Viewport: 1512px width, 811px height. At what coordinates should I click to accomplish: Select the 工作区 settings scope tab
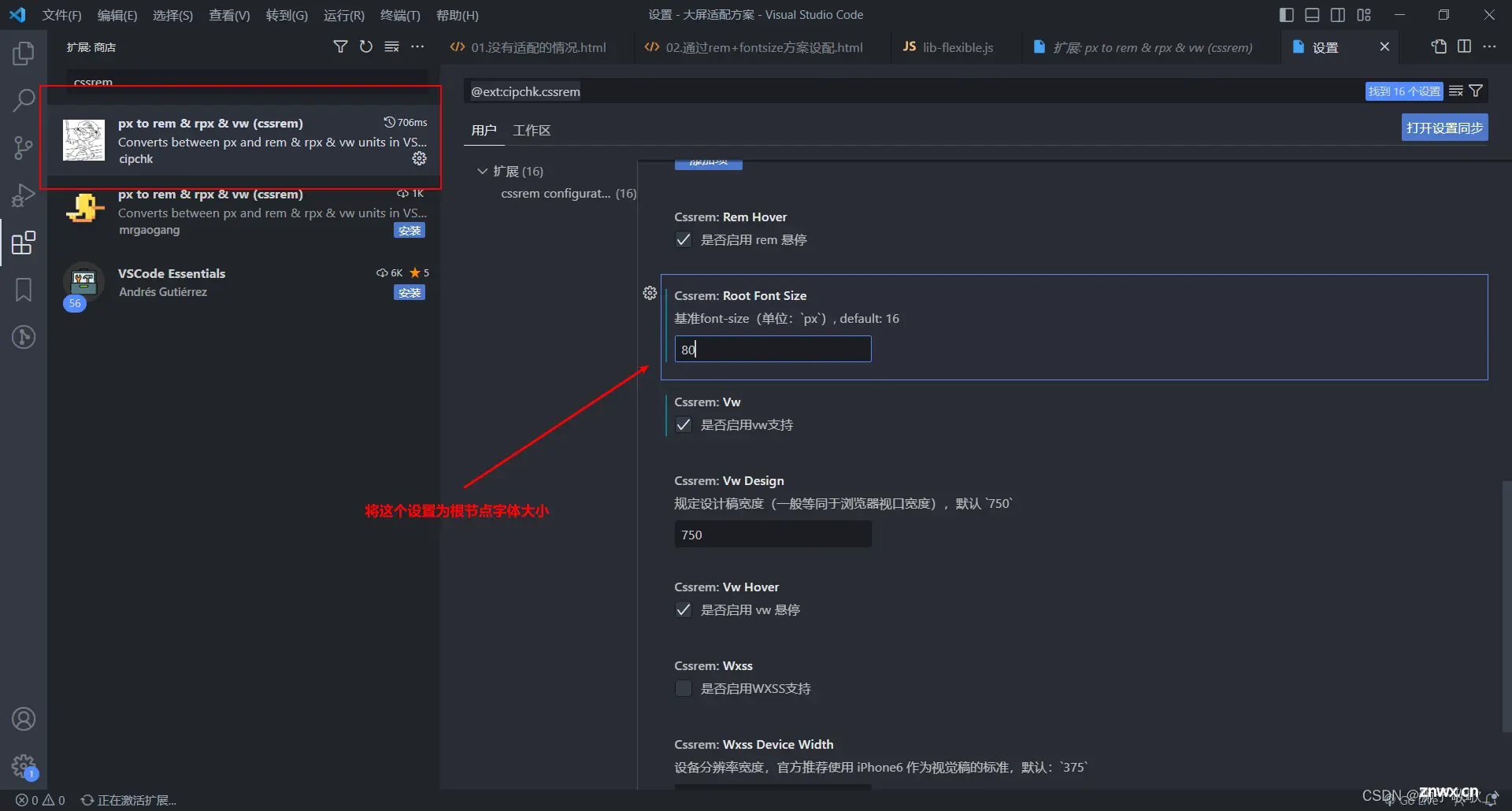[x=532, y=130]
